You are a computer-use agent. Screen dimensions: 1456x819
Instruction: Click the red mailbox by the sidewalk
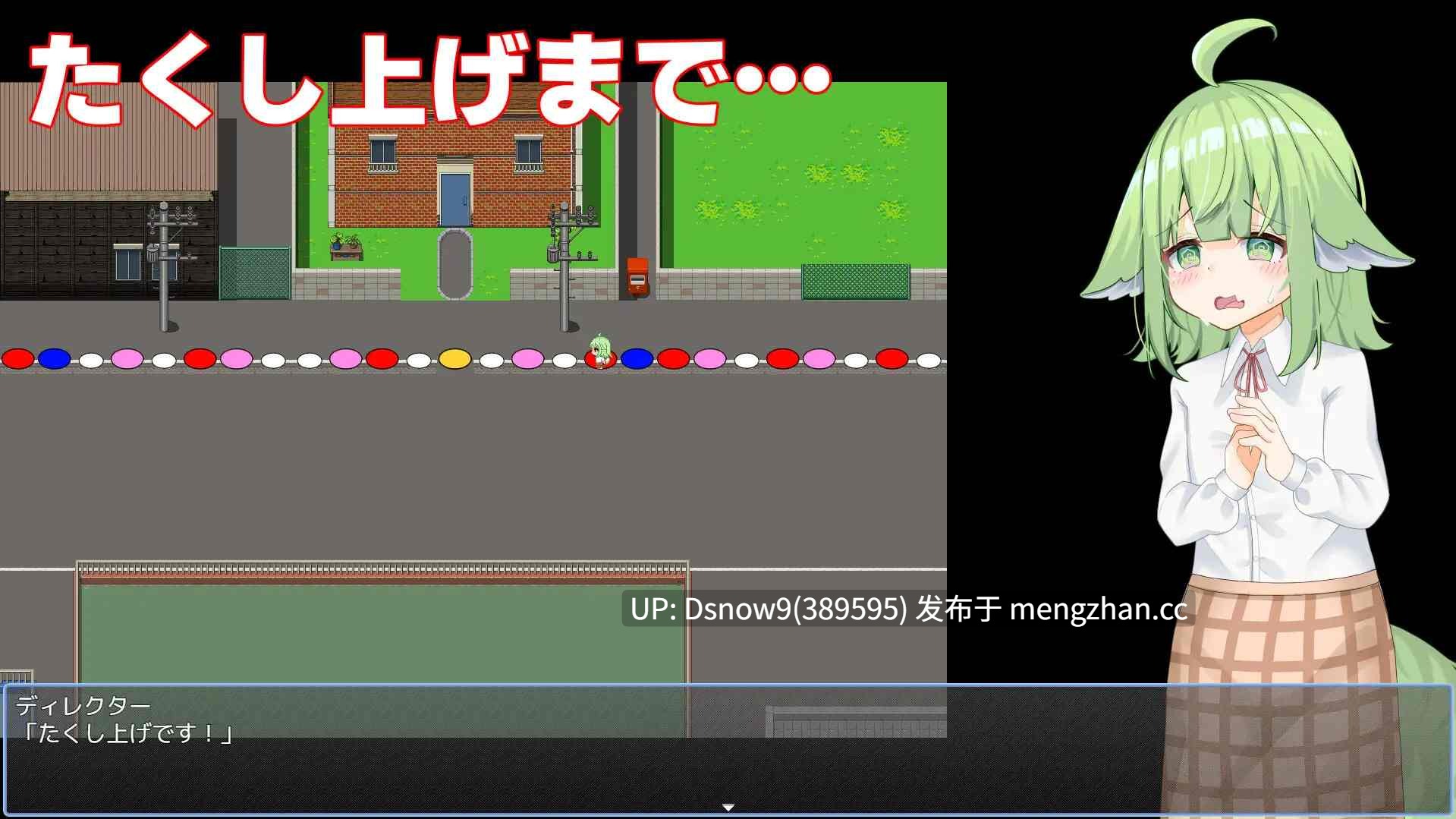[x=637, y=276]
